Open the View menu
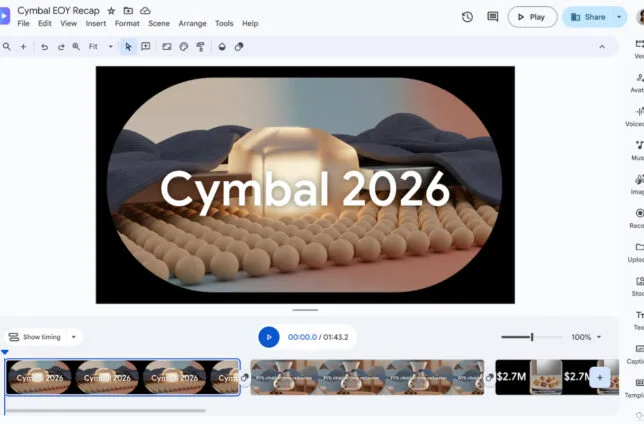644x424 pixels. (69, 23)
